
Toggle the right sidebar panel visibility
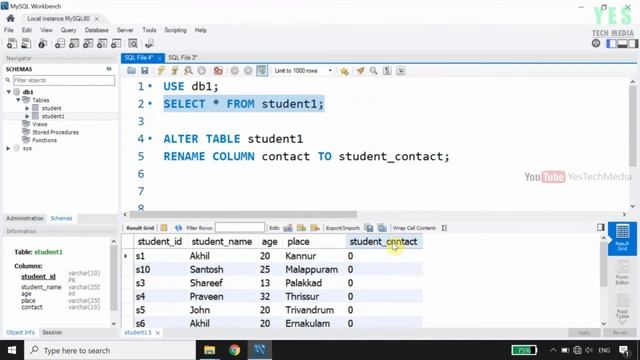pyautogui.click(x=633, y=44)
